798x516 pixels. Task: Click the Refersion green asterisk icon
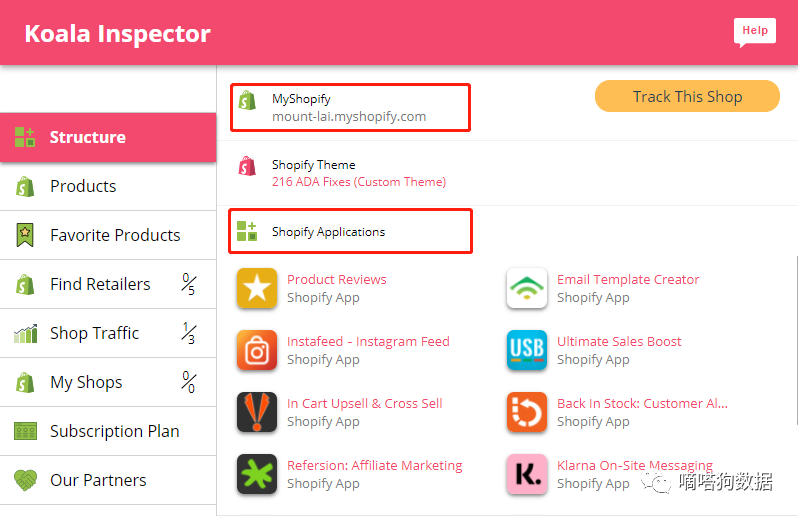coord(257,474)
